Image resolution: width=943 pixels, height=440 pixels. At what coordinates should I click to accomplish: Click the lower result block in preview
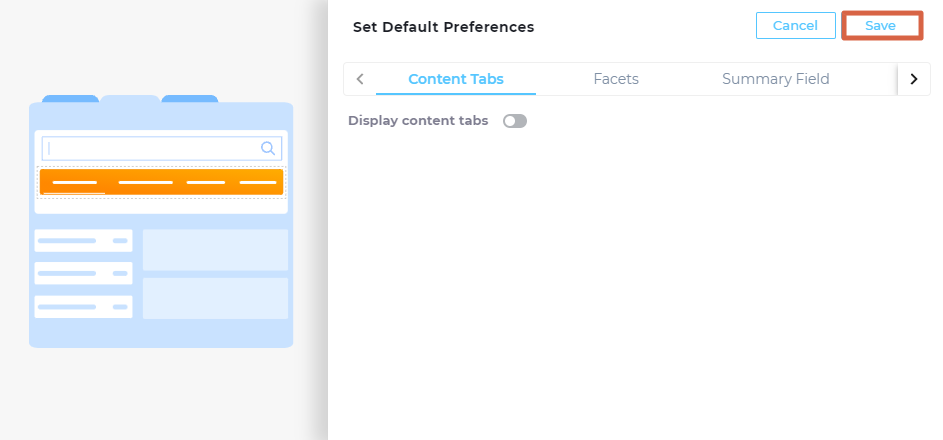[215, 298]
